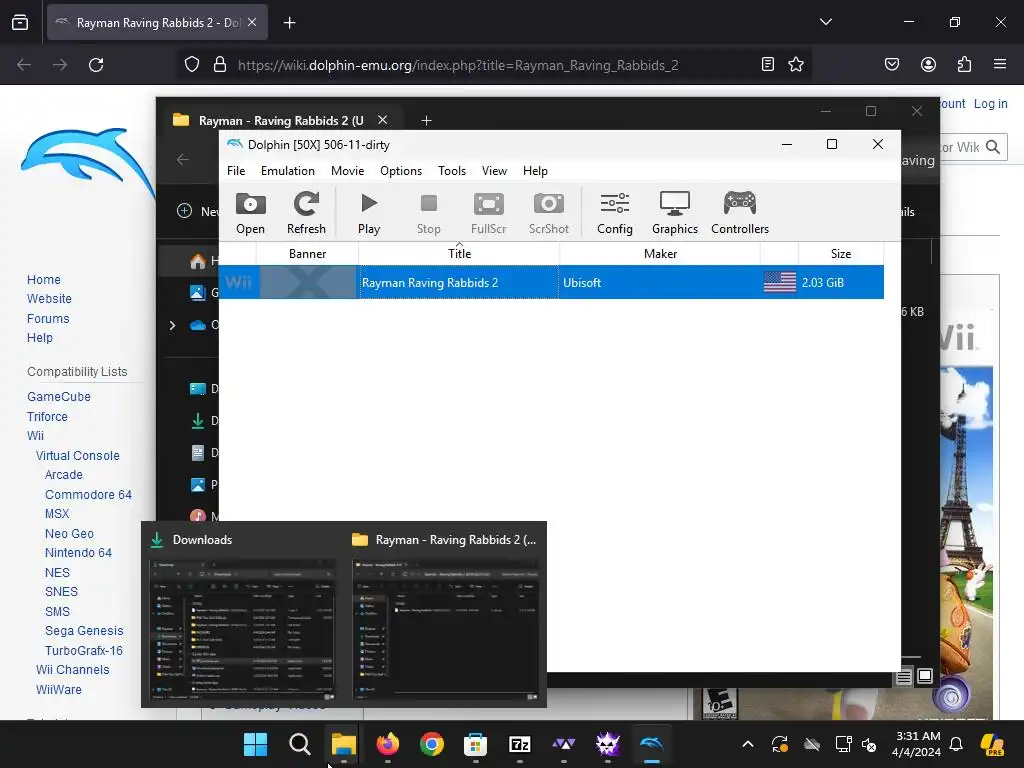
Task: Select the Downloads window thumbnail preview
Action: (x=242, y=628)
